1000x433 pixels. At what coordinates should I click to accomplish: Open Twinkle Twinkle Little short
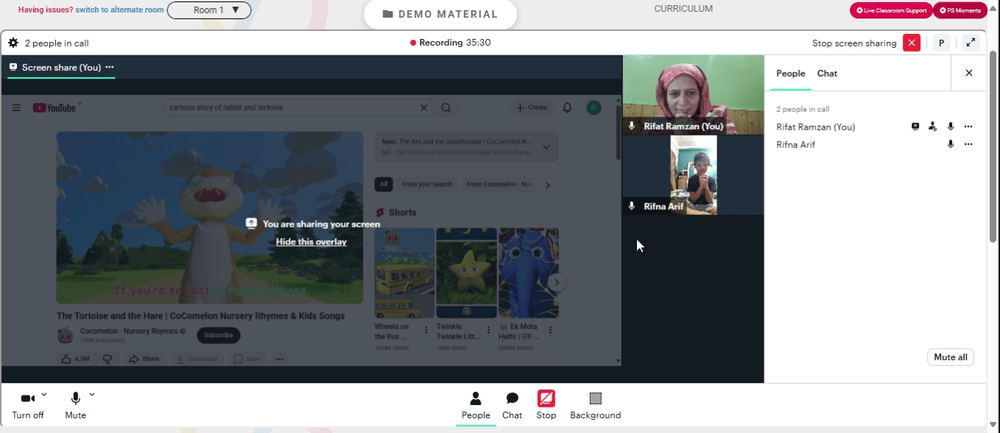[x=466, y=273]
